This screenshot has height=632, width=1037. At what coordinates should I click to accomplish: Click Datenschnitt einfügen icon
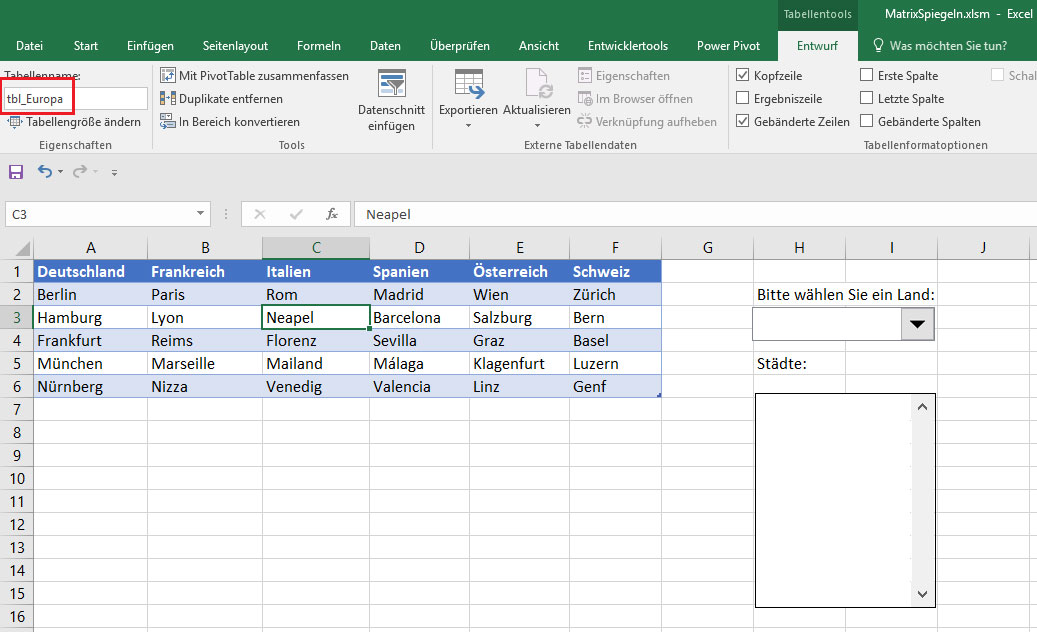click(392, 84)
